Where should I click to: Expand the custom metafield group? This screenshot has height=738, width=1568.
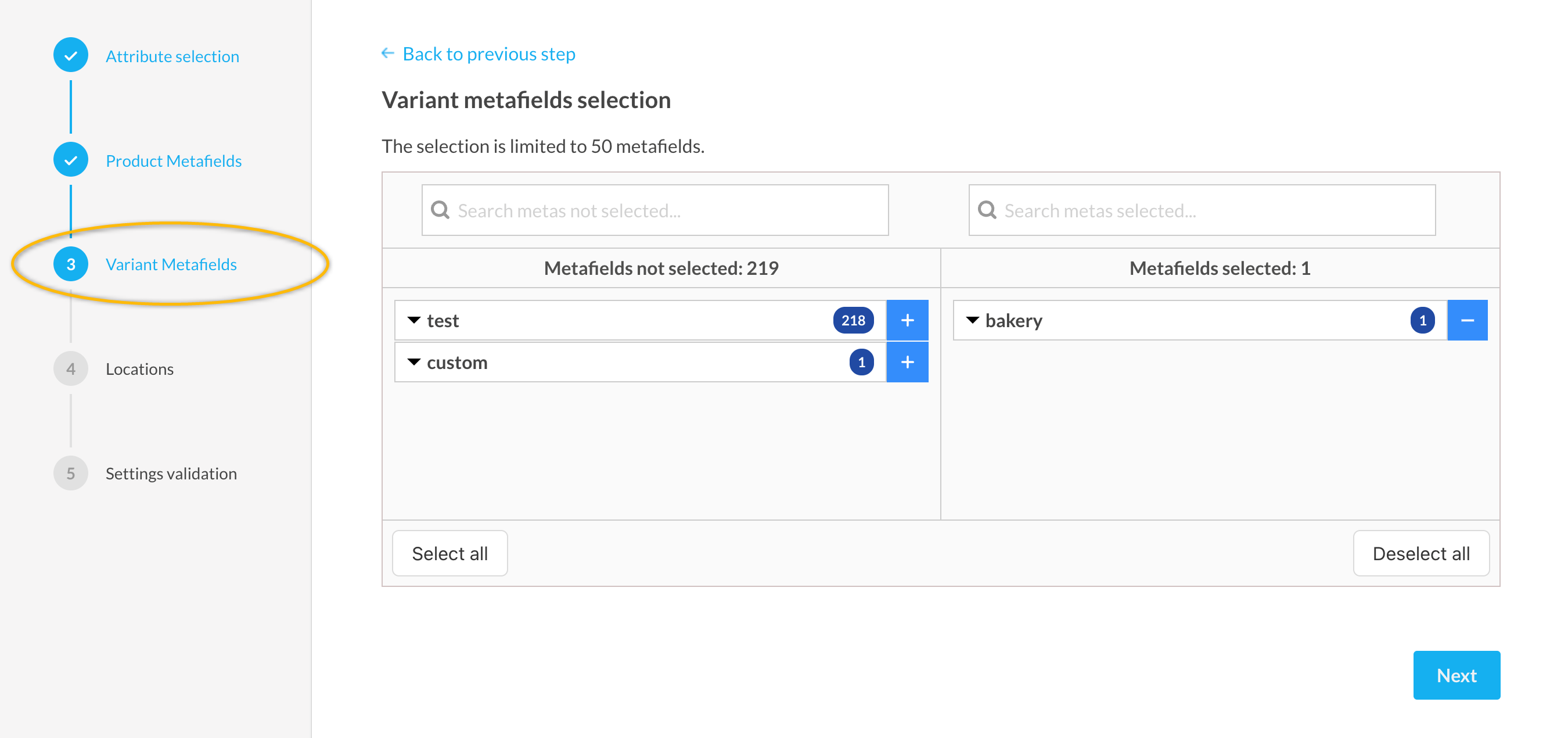point(414,362)
